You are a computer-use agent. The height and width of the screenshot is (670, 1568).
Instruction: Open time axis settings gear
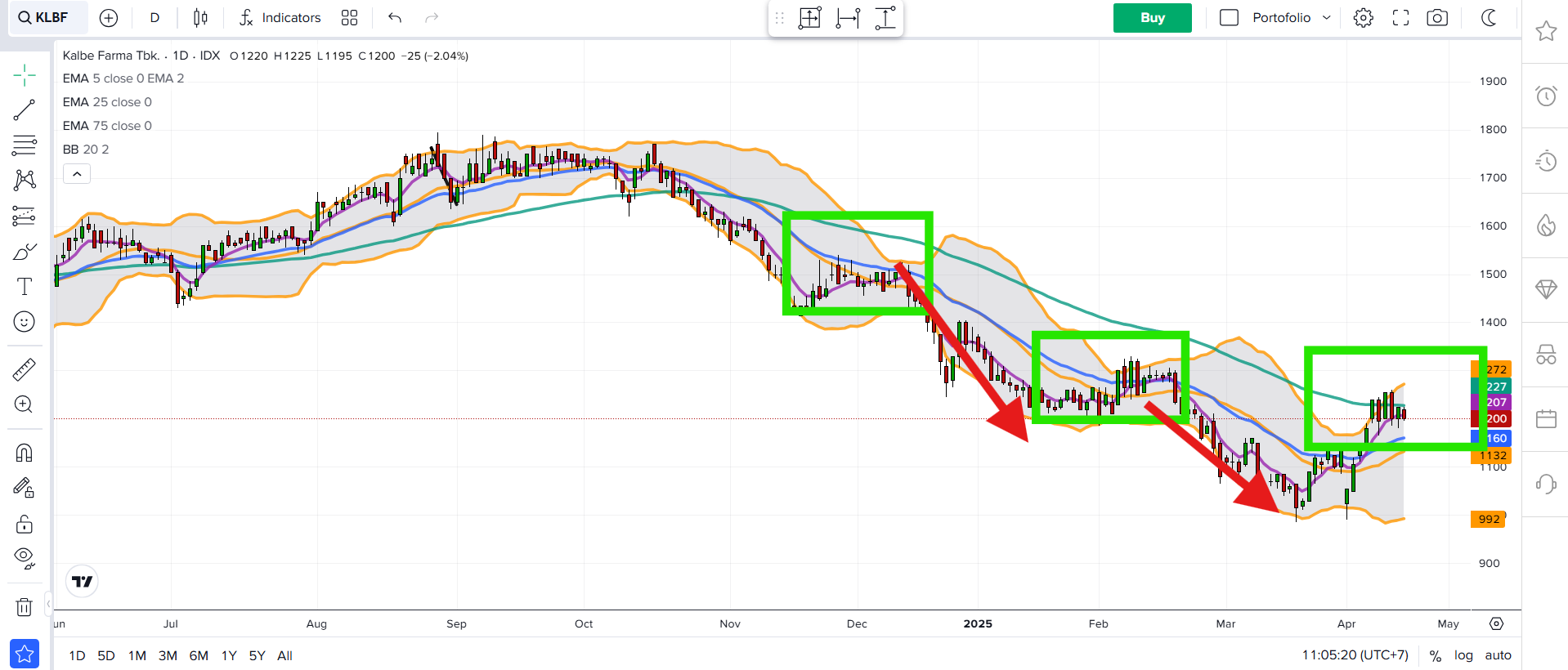point(1496,623)
